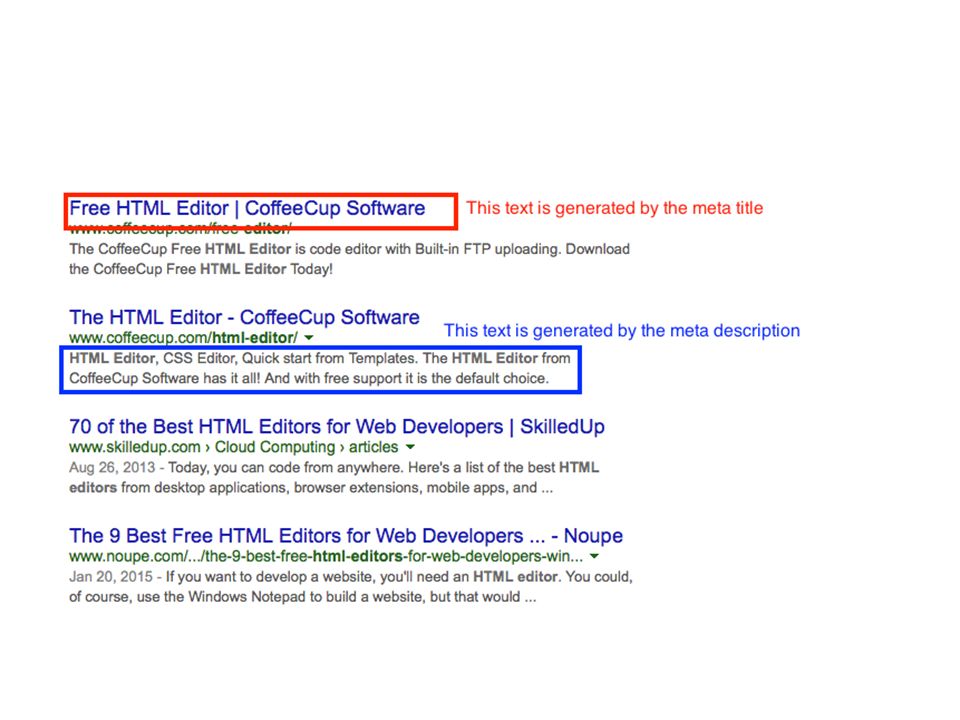Expand dropdown arrow next to skilledup.com URL
Image resolution: width=960 pixels, height=720 pixels.
click(x=410, y=447)
